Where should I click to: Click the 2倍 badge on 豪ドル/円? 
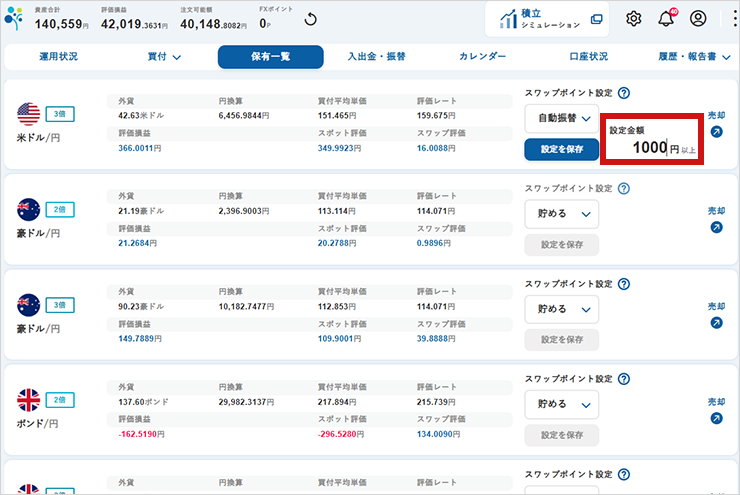[x=60, y=210]
